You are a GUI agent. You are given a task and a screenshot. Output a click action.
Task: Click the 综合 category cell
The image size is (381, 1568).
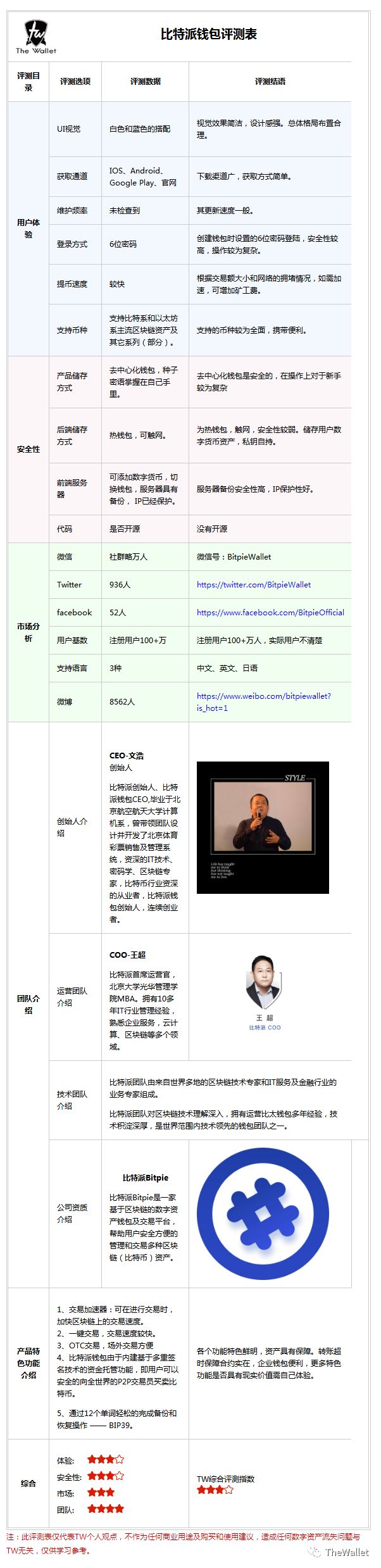pos(28,1483)
